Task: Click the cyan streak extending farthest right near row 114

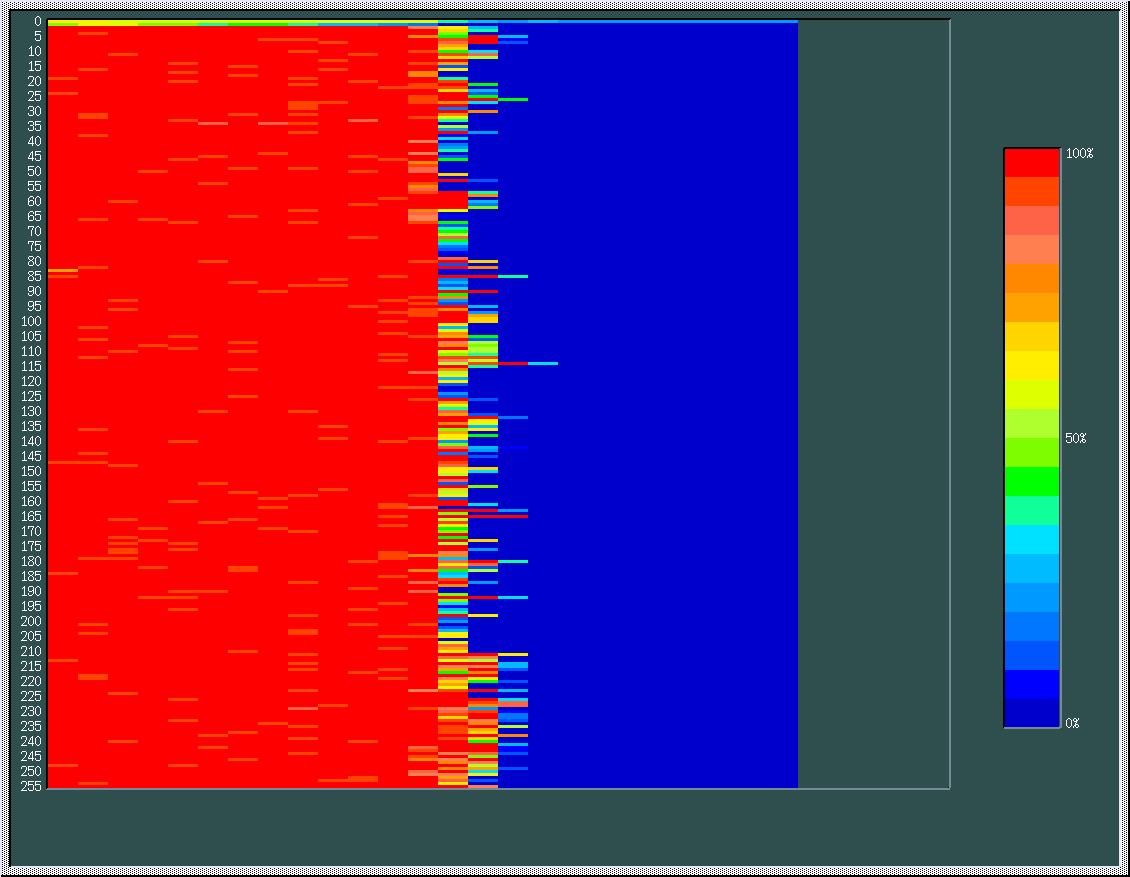Action: [x=542, y=364]
